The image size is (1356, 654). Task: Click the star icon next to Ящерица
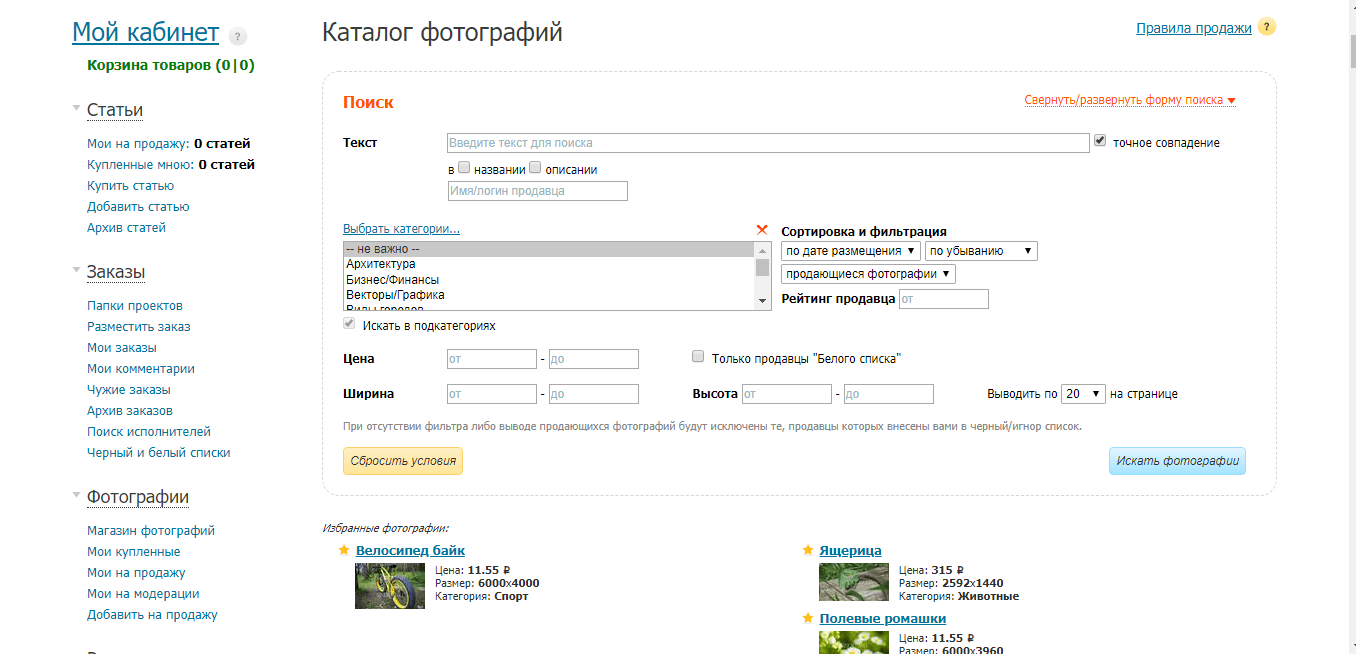[x=808, y=550]
